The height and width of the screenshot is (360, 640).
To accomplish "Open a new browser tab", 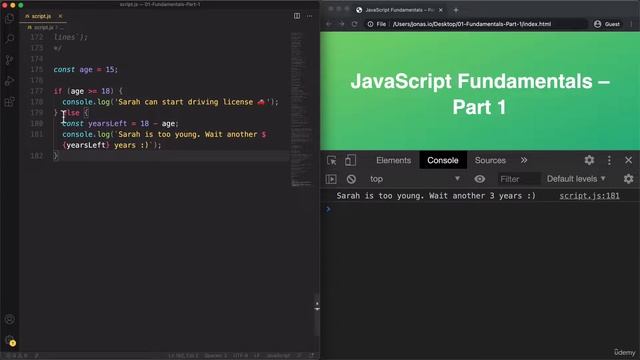I will point(456,10).
